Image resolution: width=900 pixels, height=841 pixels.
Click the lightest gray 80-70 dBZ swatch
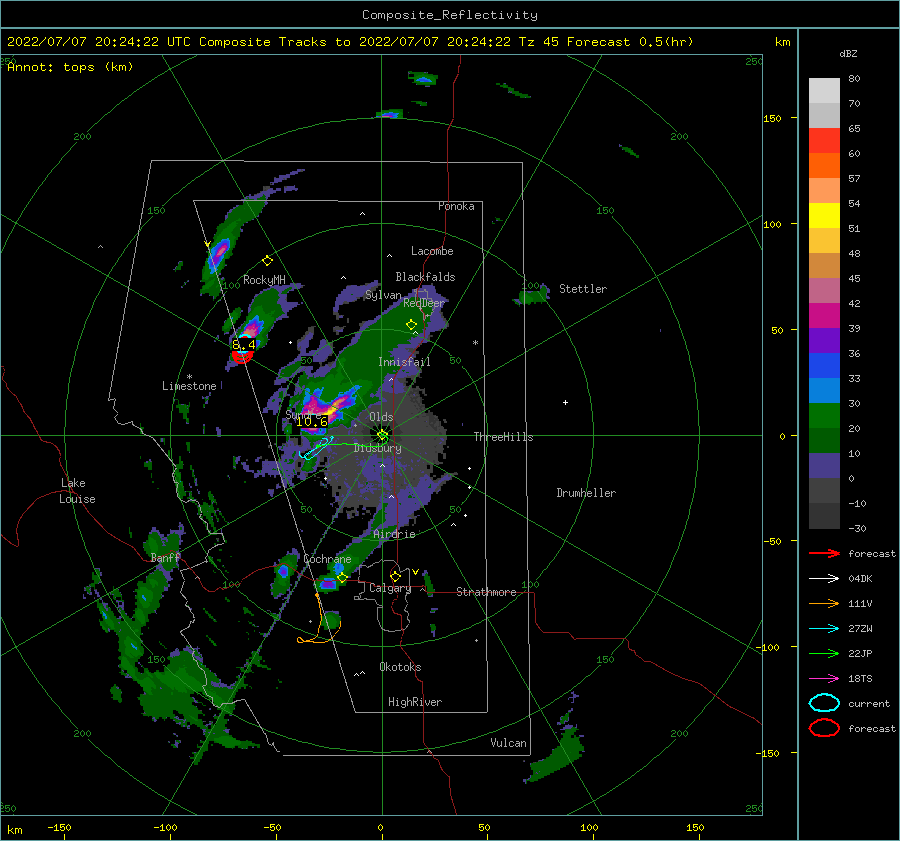(824, 91)
